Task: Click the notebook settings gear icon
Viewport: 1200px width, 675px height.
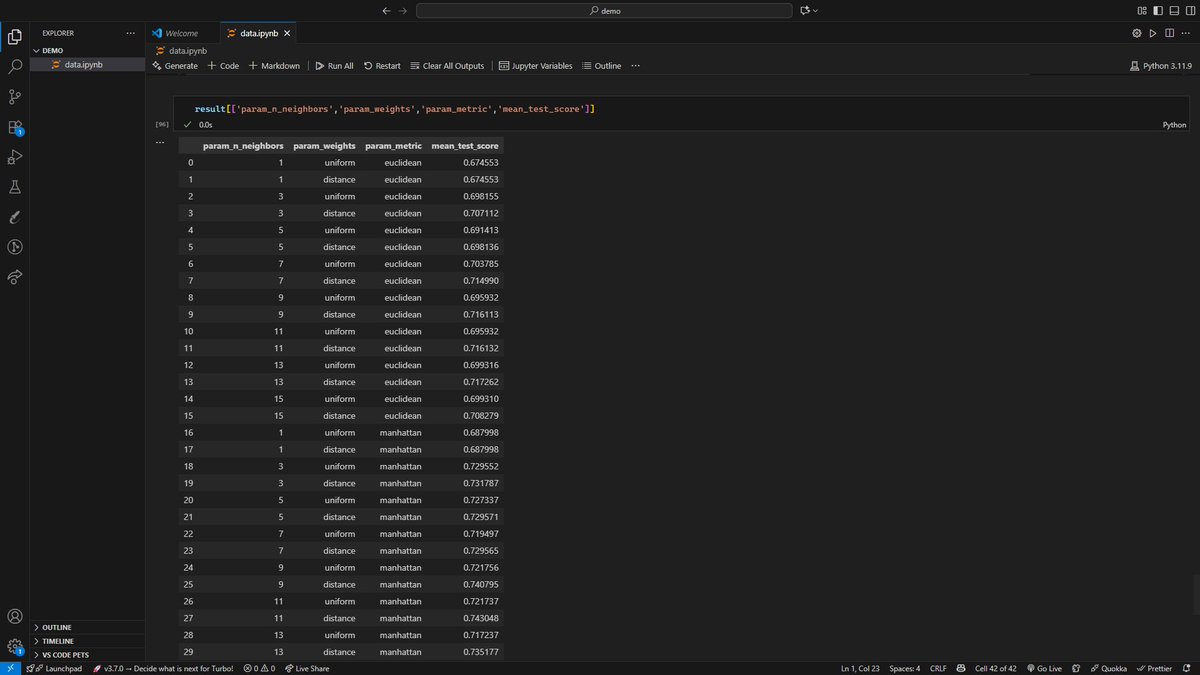Action: tap(1137, 33)
